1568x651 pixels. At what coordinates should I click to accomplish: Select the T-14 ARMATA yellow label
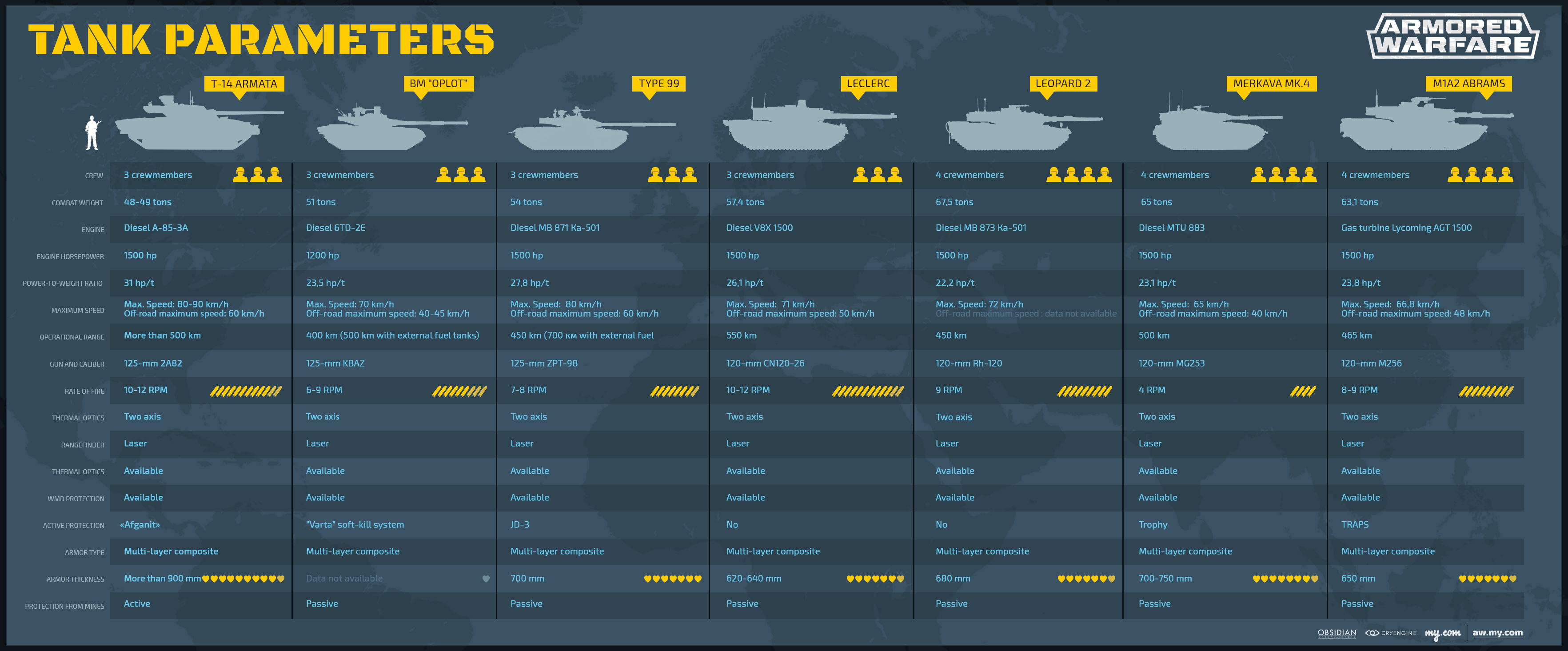pyautogui.click(x=244, y=84)
